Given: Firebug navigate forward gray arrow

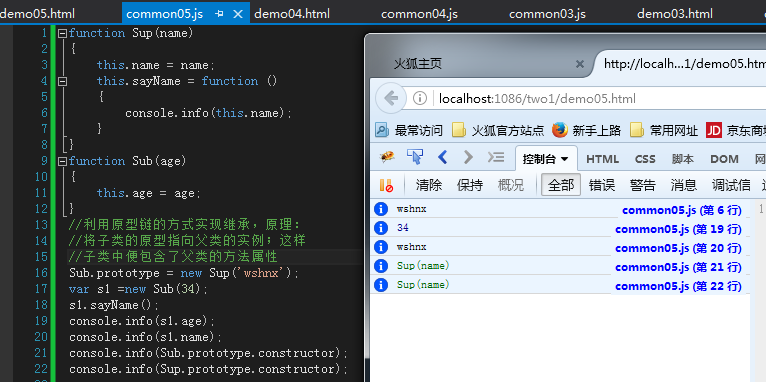Looking at the screenshot, I should coord(468,157).
